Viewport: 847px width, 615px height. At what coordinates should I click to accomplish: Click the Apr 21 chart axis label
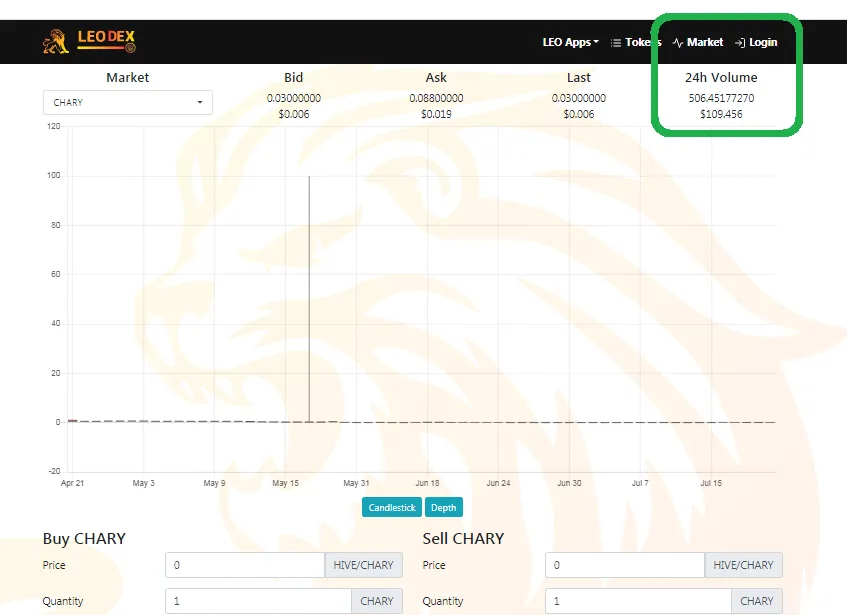click(72, 483)
